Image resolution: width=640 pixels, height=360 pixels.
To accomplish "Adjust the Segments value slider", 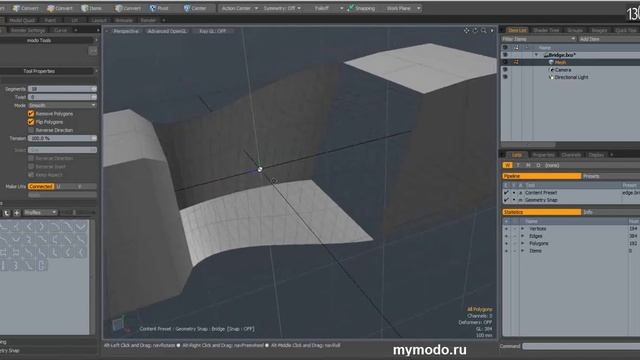I will 62,89.
